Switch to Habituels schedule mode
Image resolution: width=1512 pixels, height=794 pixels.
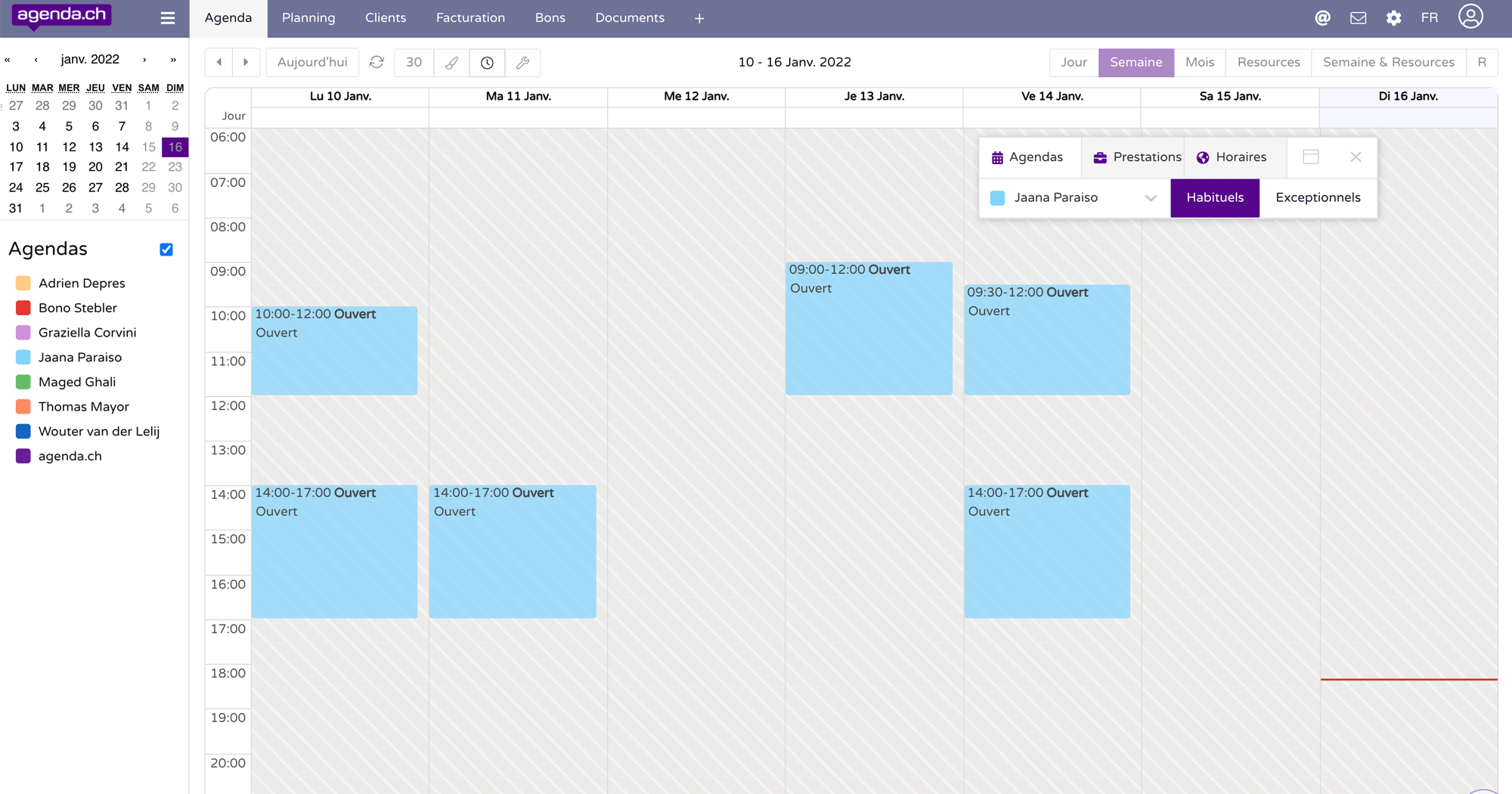1214,198
